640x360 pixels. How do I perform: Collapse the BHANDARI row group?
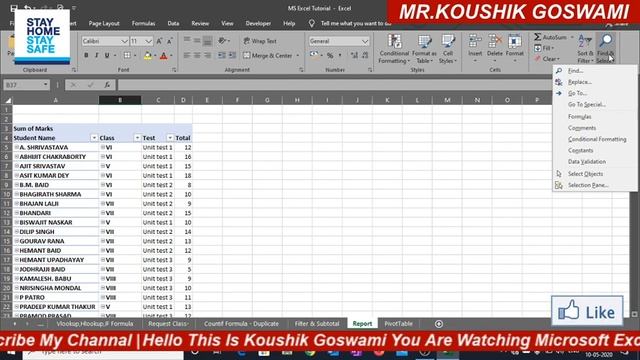(17, 213)
